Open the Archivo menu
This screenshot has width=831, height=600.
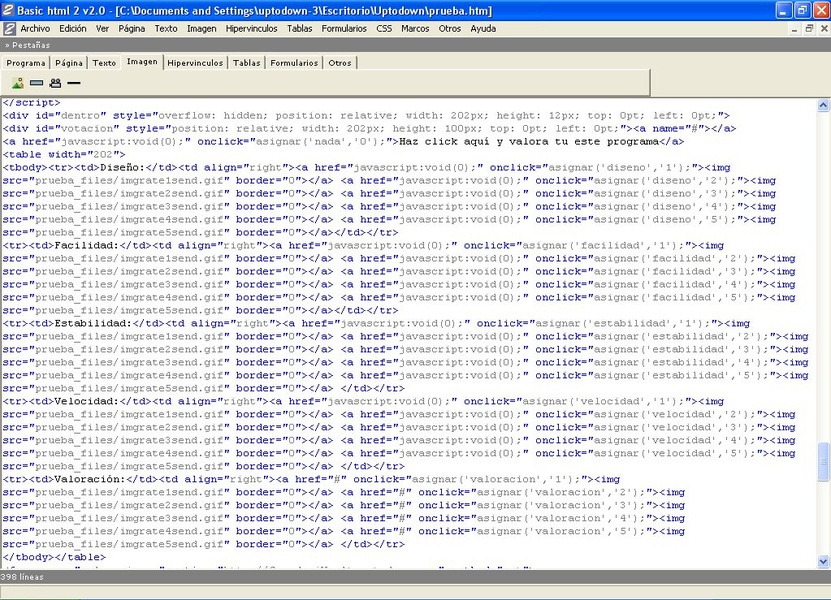[x=35, y=29]
